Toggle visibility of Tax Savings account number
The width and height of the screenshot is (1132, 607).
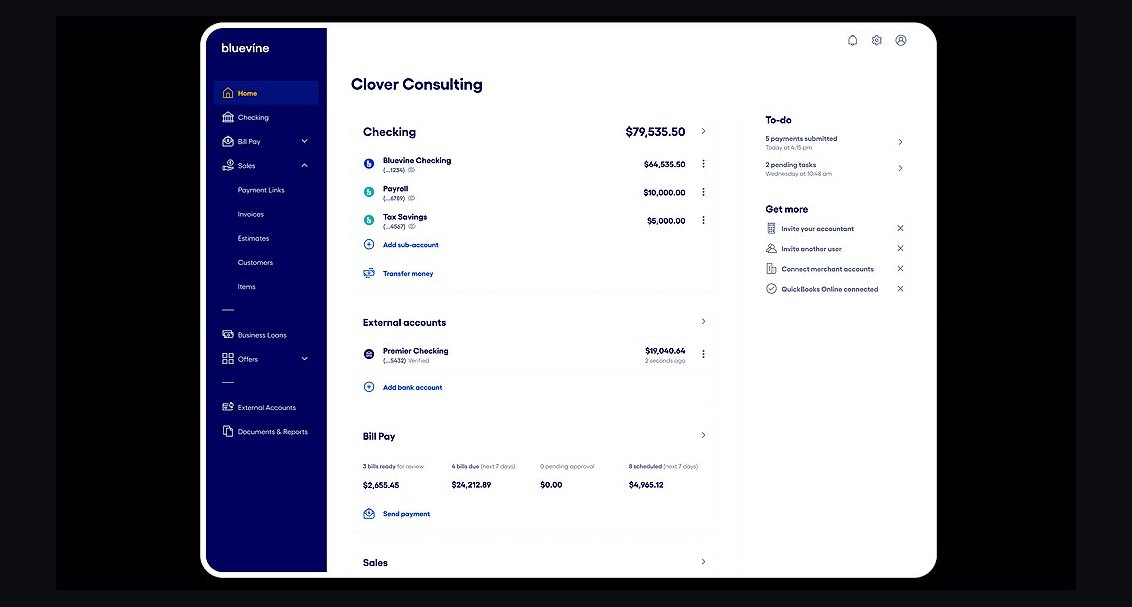pyautogui.click(x=412, y=227)
